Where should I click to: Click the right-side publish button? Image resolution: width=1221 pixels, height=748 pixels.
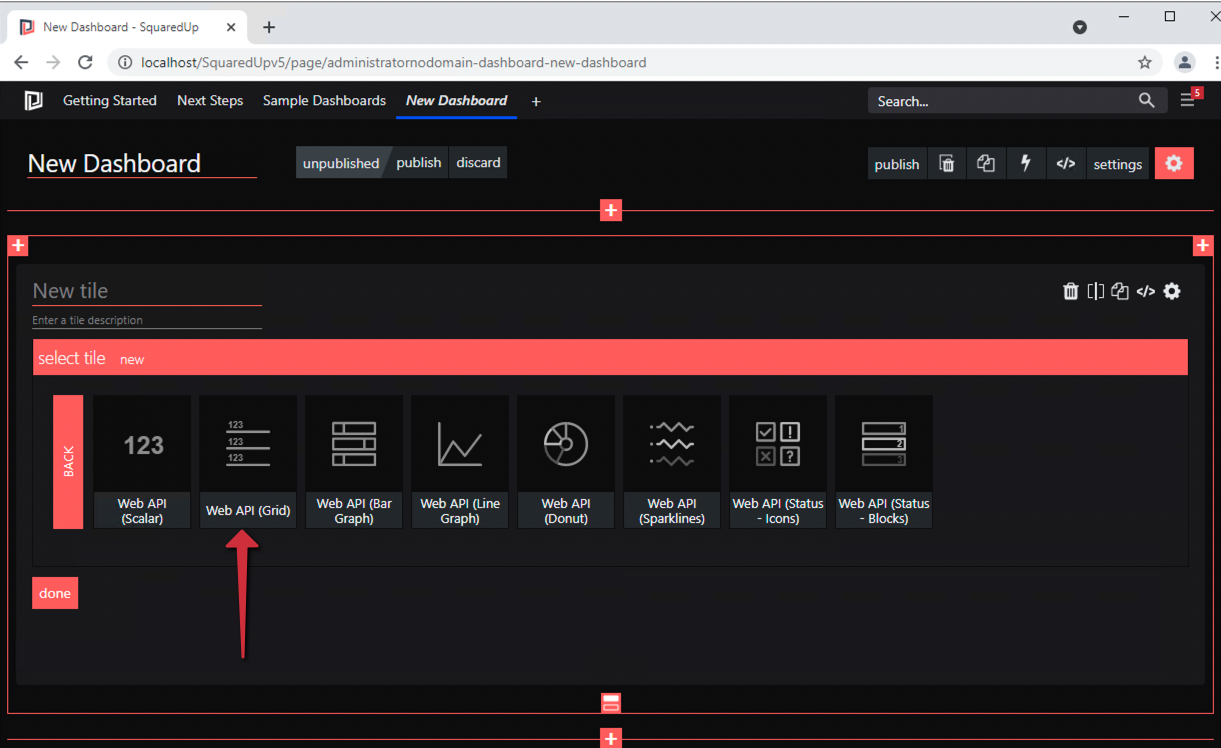click(897, 164)
